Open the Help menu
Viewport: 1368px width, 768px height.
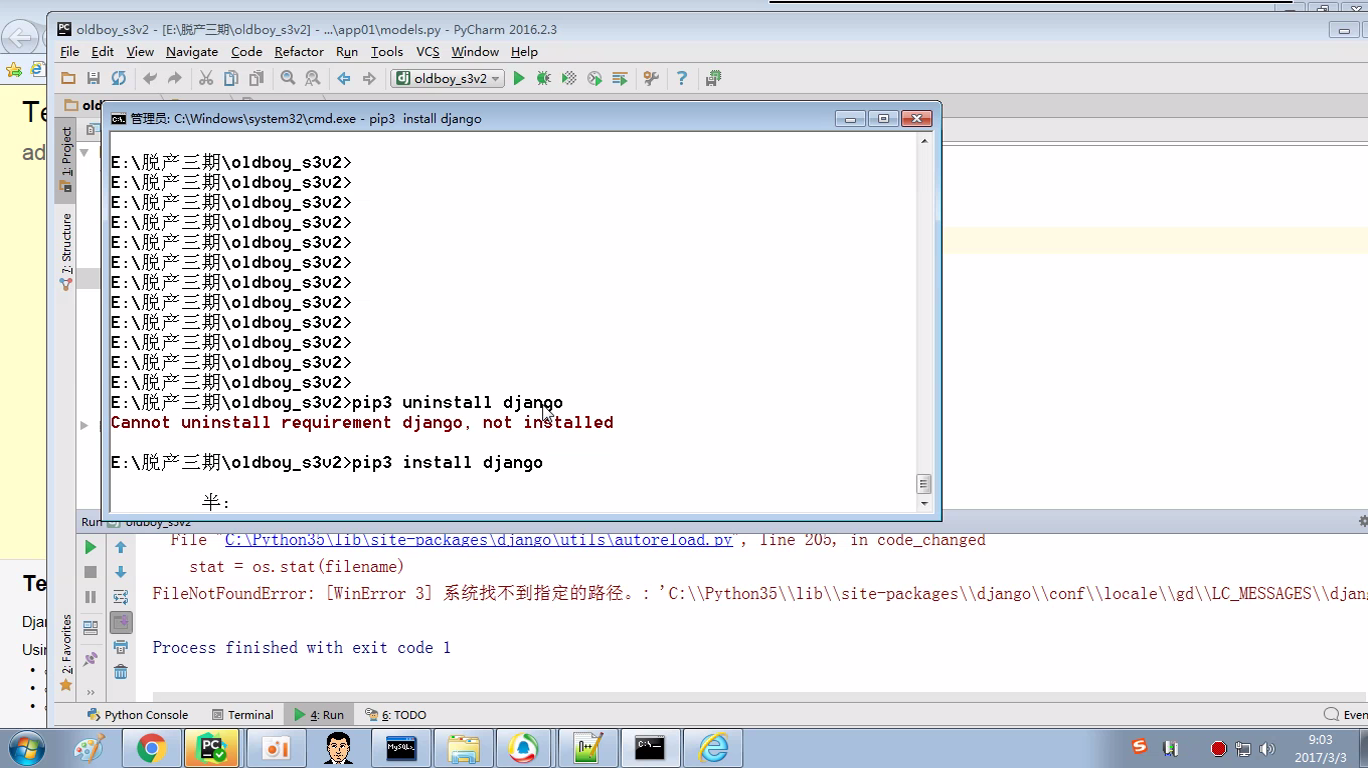coord(524,52)
